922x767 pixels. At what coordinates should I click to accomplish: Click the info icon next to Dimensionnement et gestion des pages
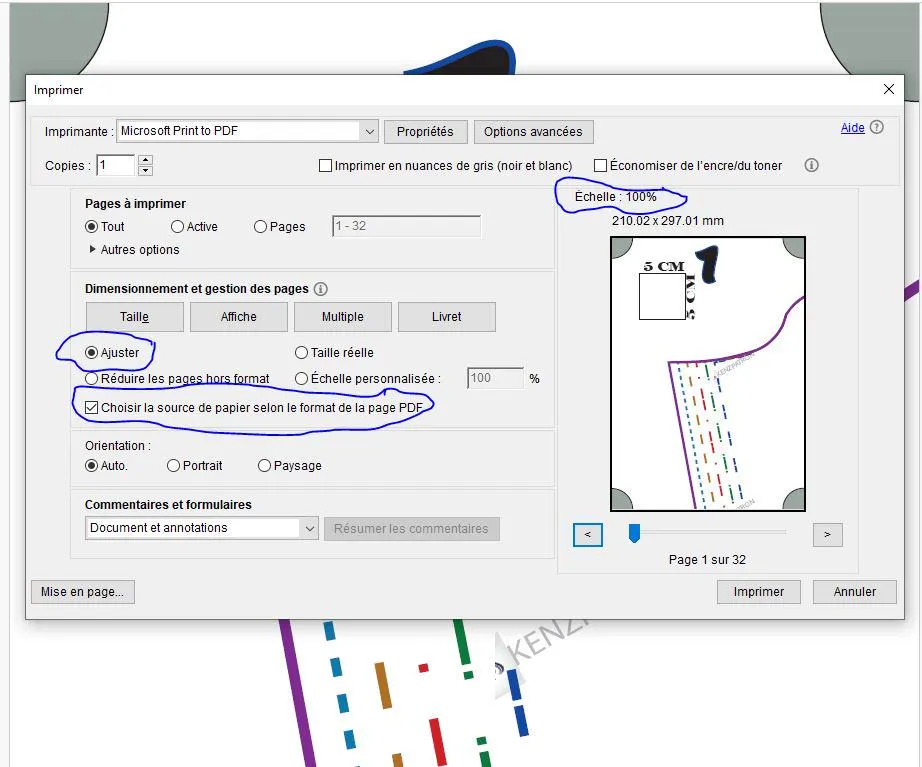pyautogui.click(x=320, y=289)
